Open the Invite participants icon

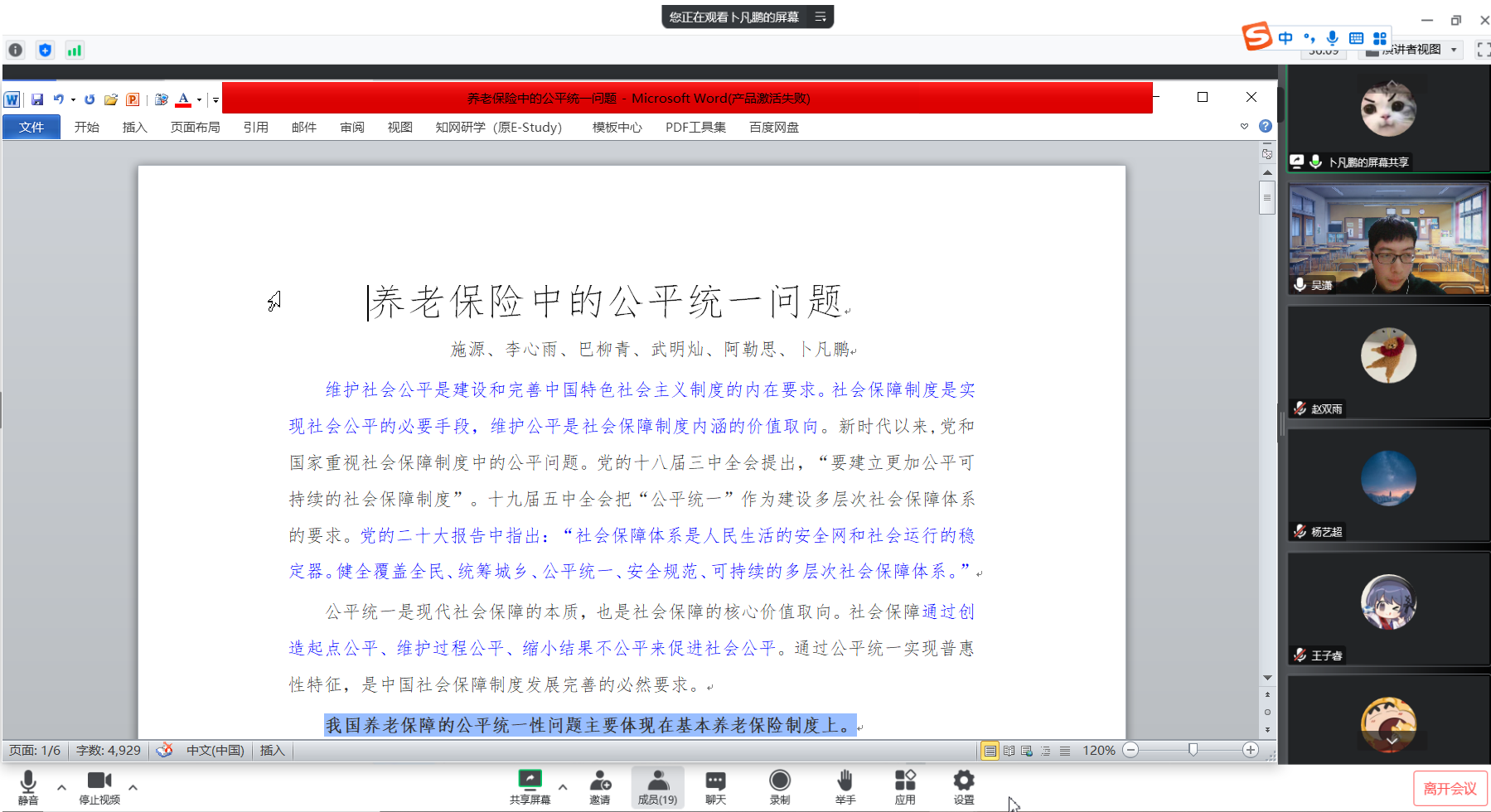[x=600, y=781]
